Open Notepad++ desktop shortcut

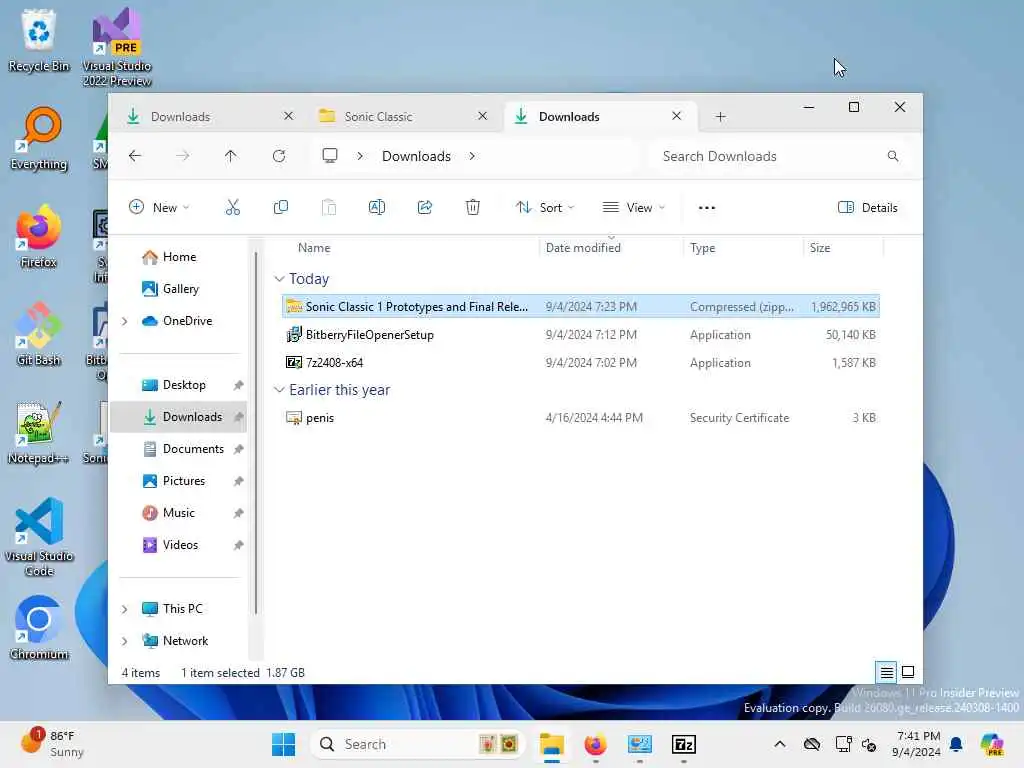39,432
